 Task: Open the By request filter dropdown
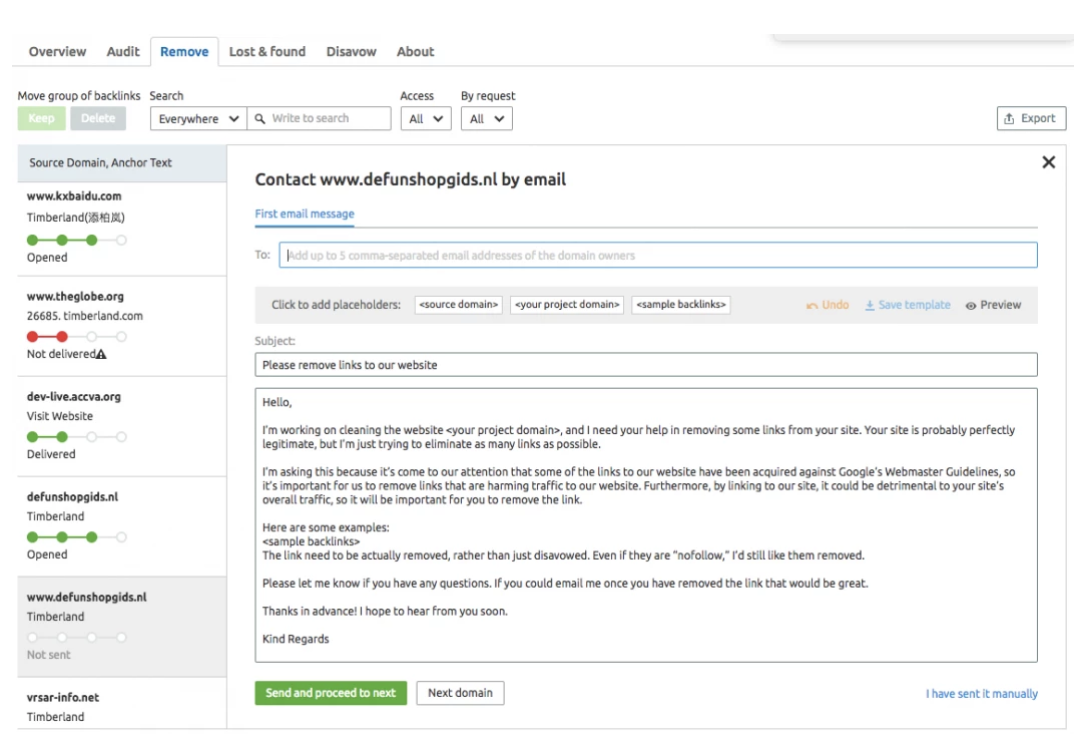coord(486,119)
